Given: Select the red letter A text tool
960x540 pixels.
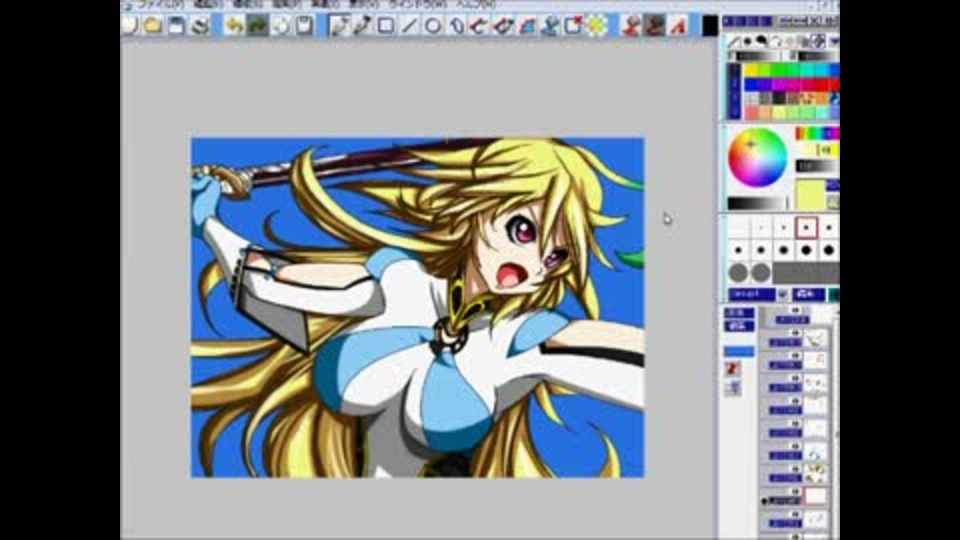Looking at the screenshot, I should click(x=678, y=25).
